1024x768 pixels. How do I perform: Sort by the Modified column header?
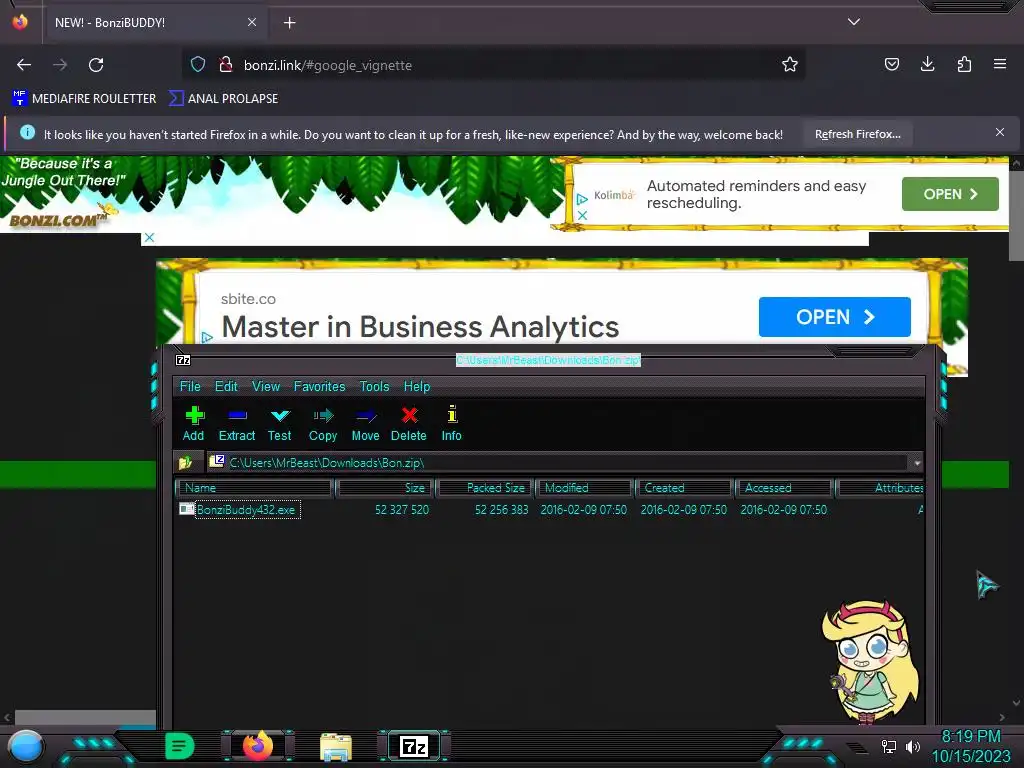tap(585, 488)
